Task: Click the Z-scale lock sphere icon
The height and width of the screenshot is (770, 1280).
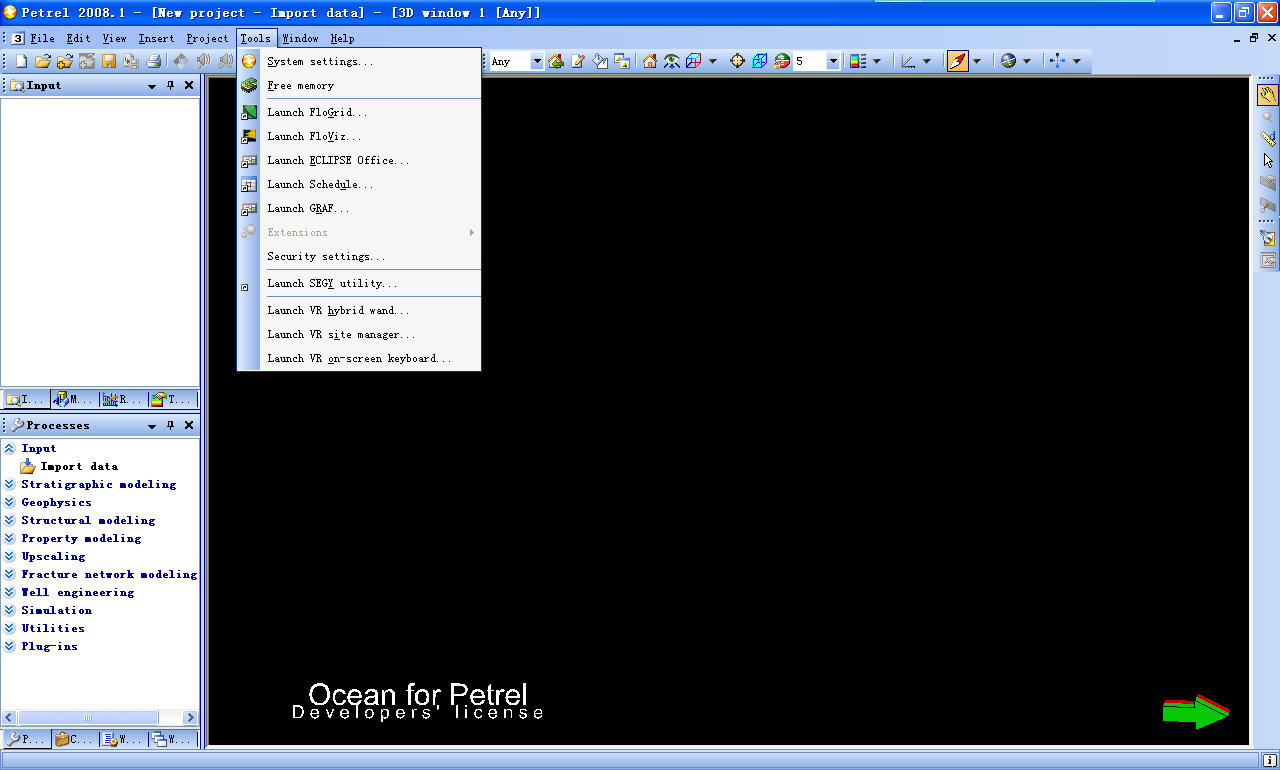Action: 782,61
